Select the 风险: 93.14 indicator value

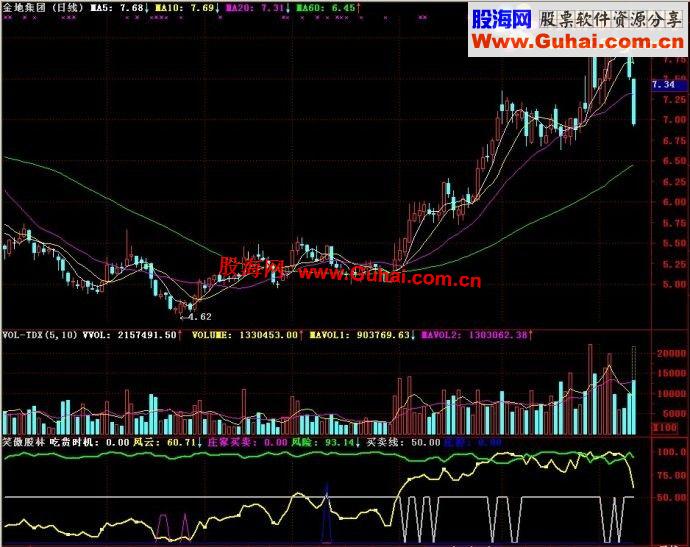tap(326, 442)
